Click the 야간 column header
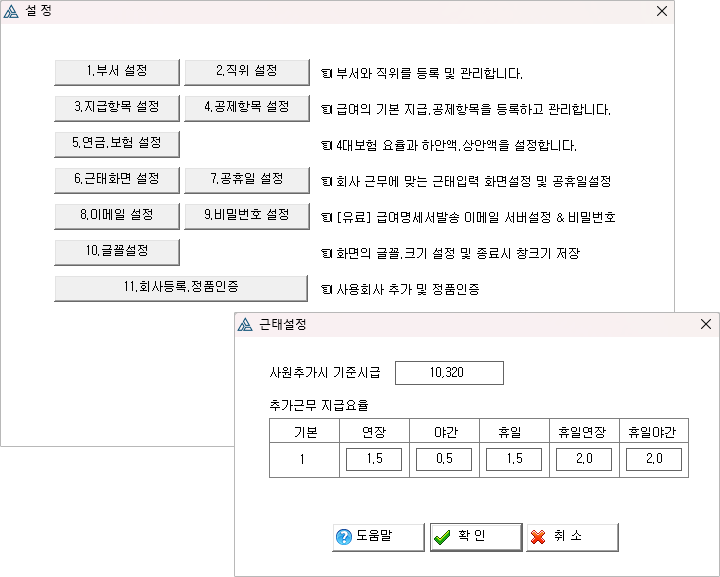 [444, 431]
